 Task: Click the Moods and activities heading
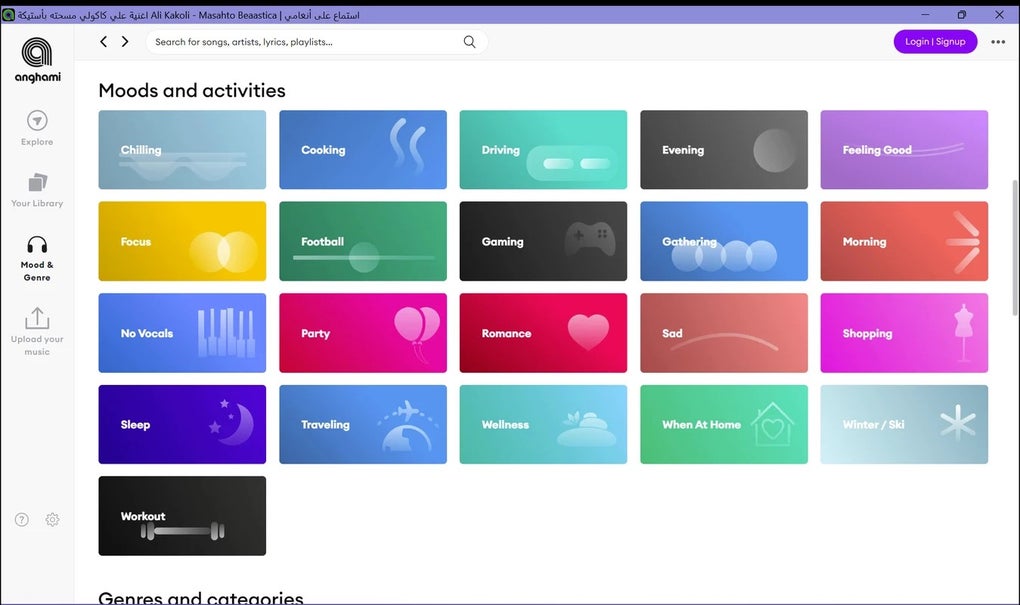(191, 90)
